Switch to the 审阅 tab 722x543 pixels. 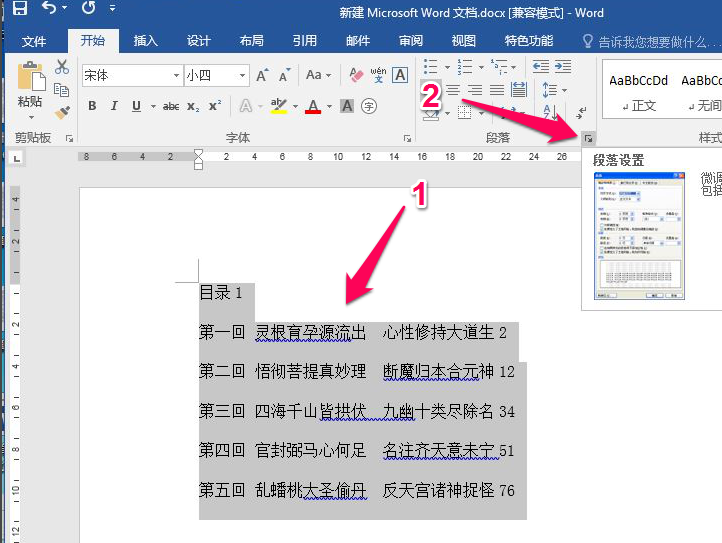[411, 41]
